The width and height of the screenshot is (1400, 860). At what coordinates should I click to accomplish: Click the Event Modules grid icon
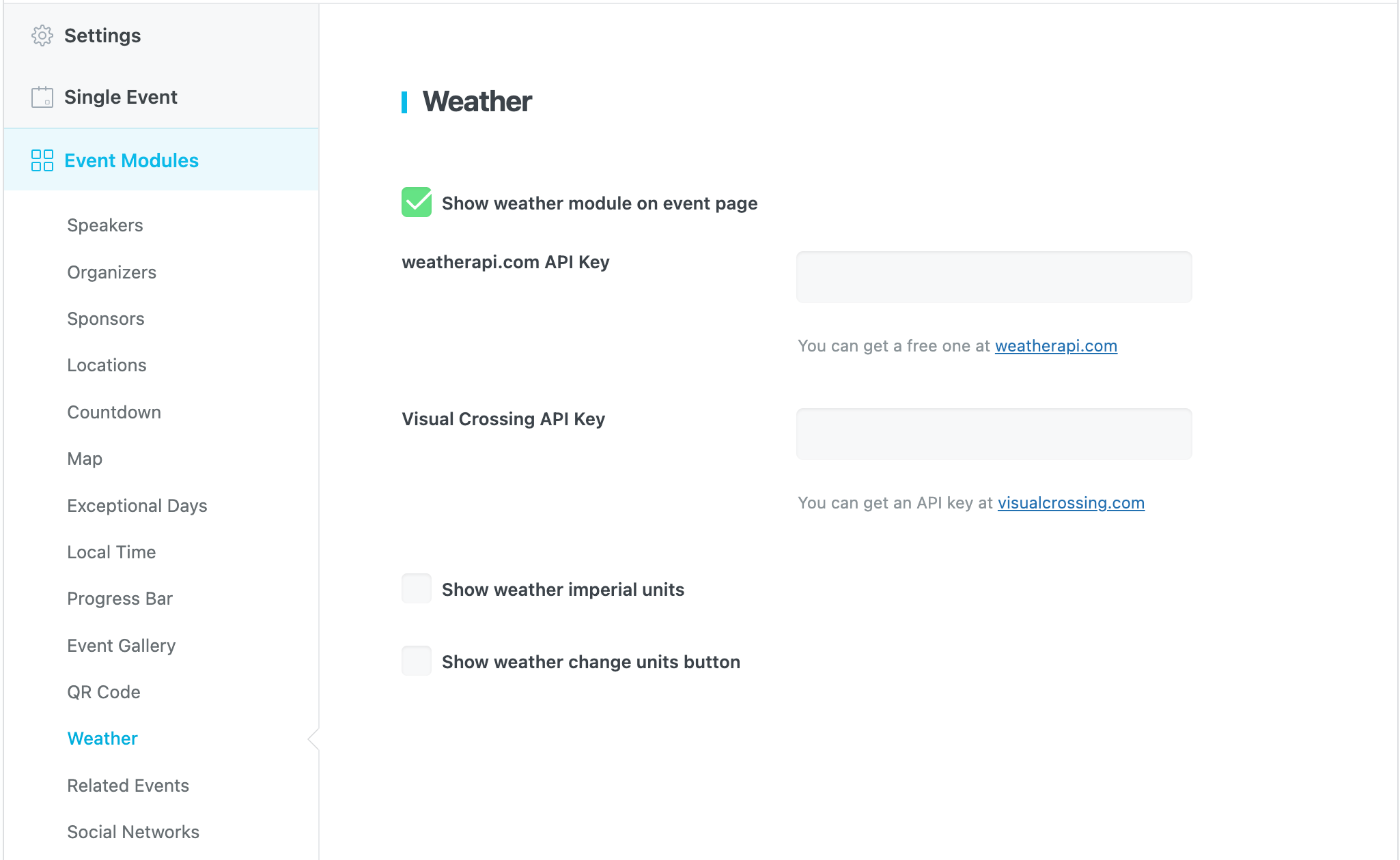tap(42, 160)
